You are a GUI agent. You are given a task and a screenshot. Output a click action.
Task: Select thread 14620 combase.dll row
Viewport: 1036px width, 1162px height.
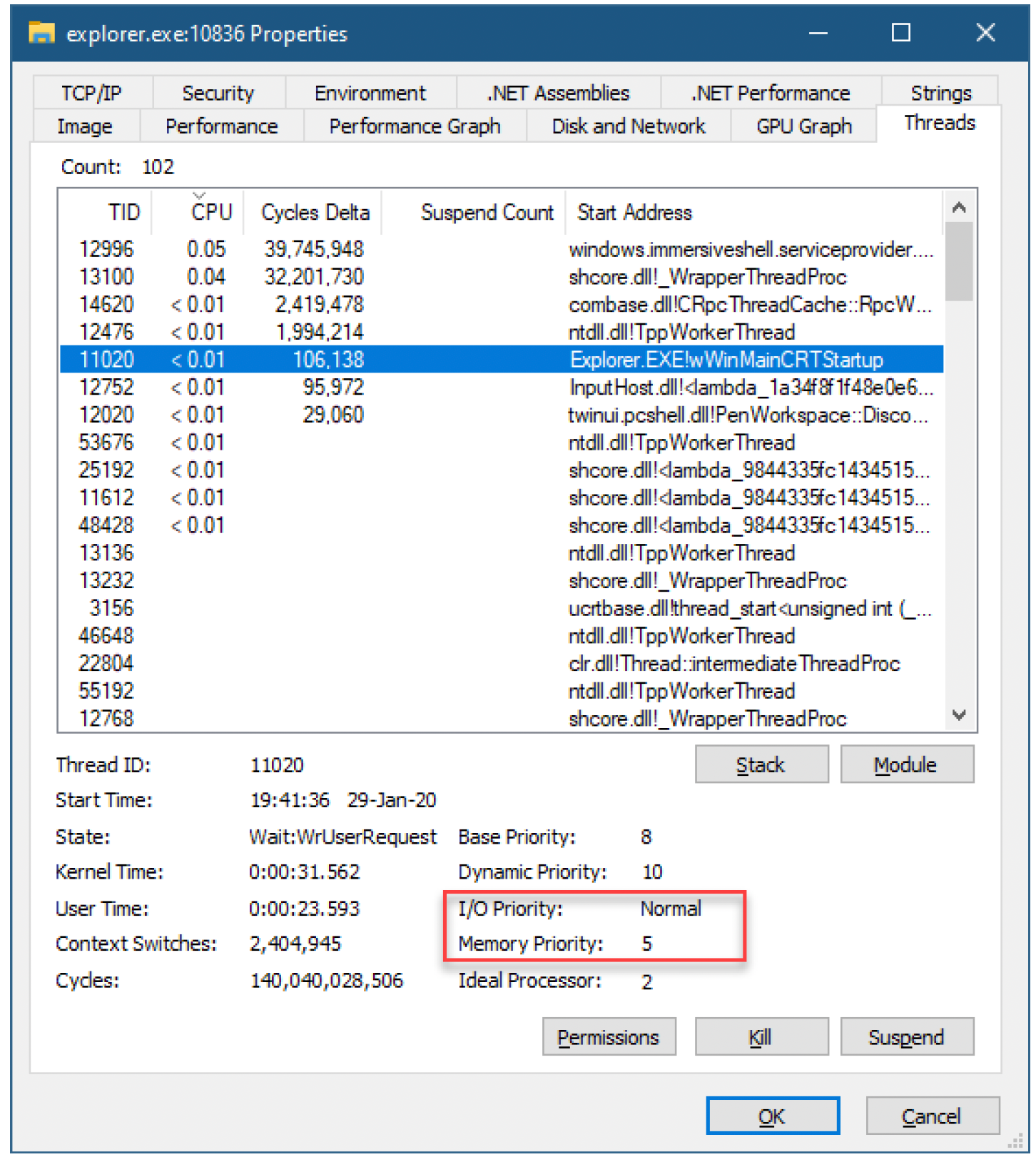pos(502,305)
